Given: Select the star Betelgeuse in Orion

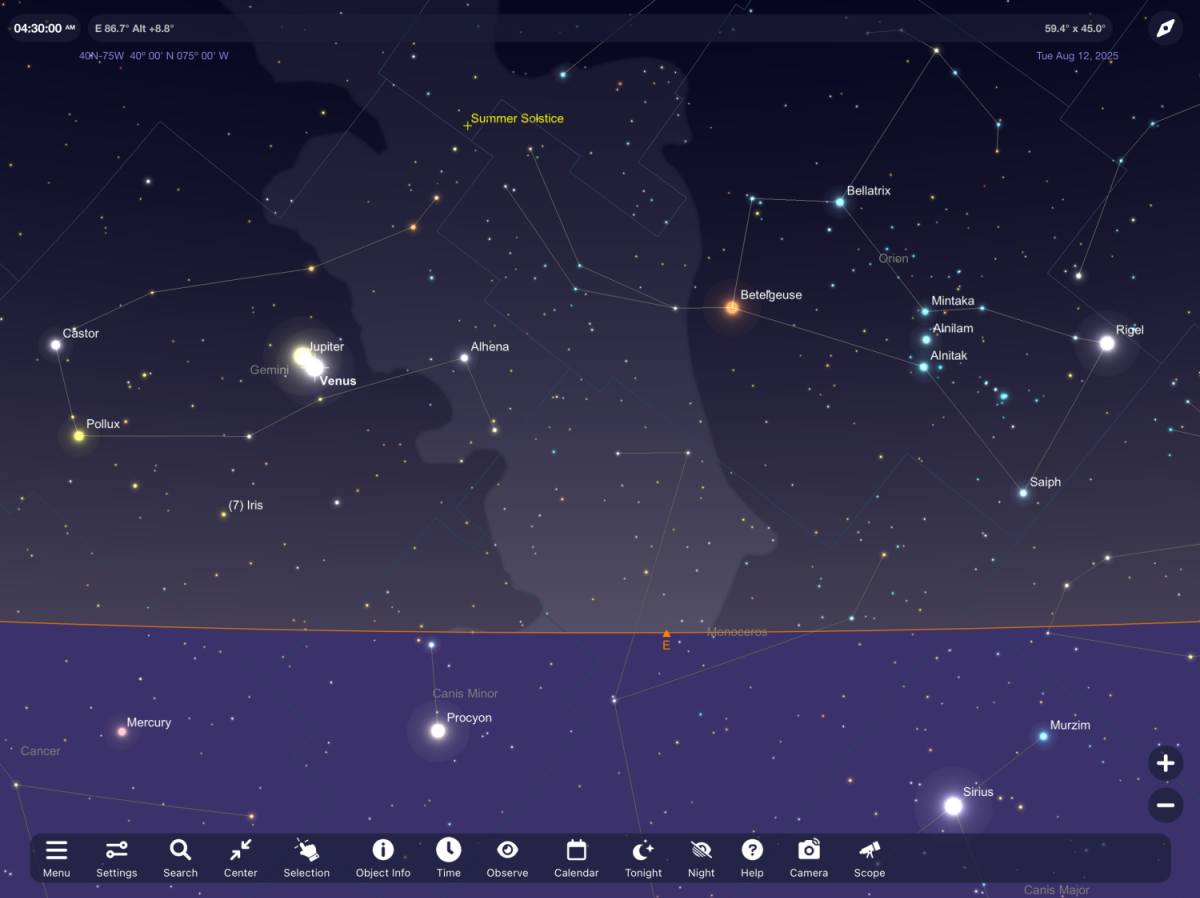Looking at the screenshot, I should pos(732,308).
